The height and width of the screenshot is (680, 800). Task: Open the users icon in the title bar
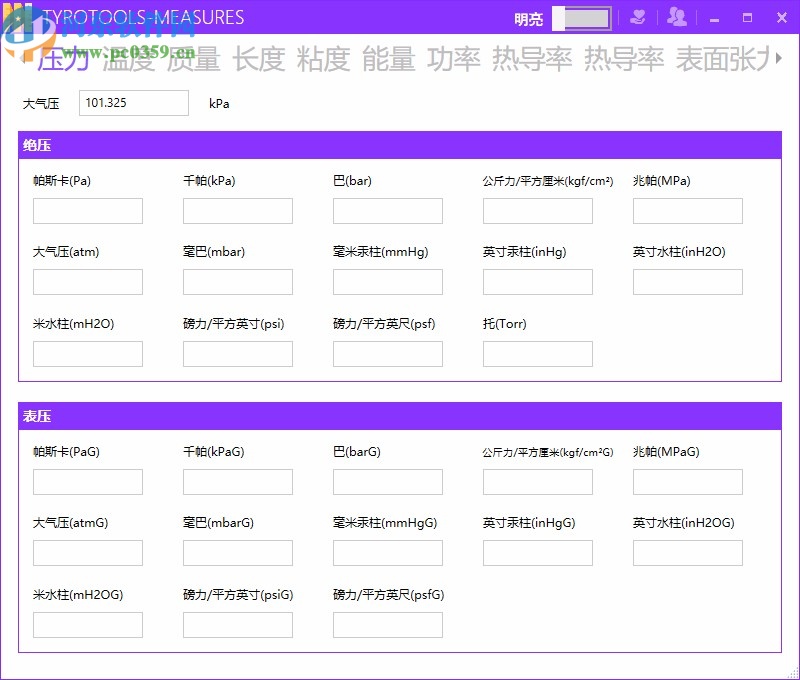[x=676, y=17]
